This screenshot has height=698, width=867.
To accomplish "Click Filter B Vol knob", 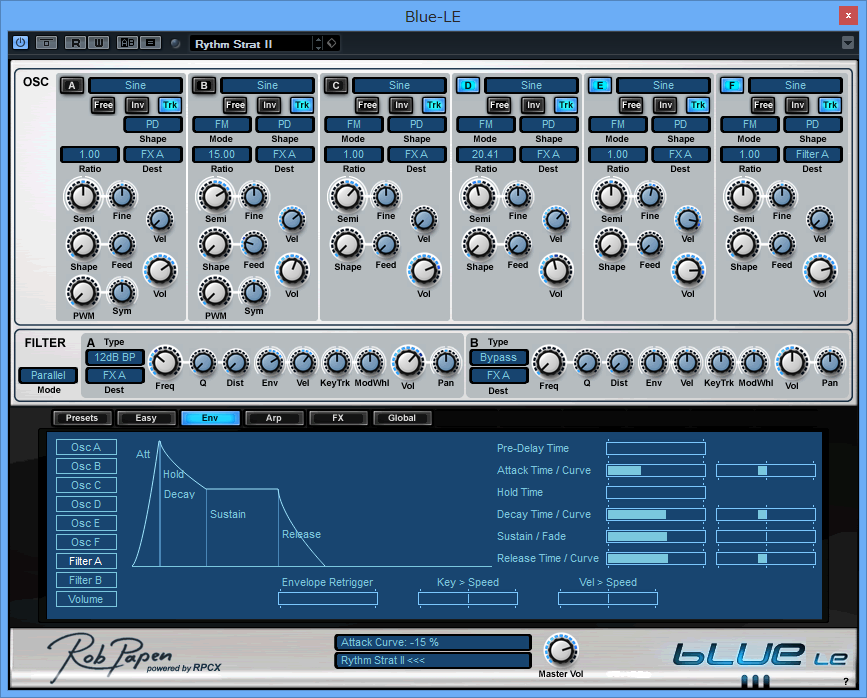I will coord(792,363).
